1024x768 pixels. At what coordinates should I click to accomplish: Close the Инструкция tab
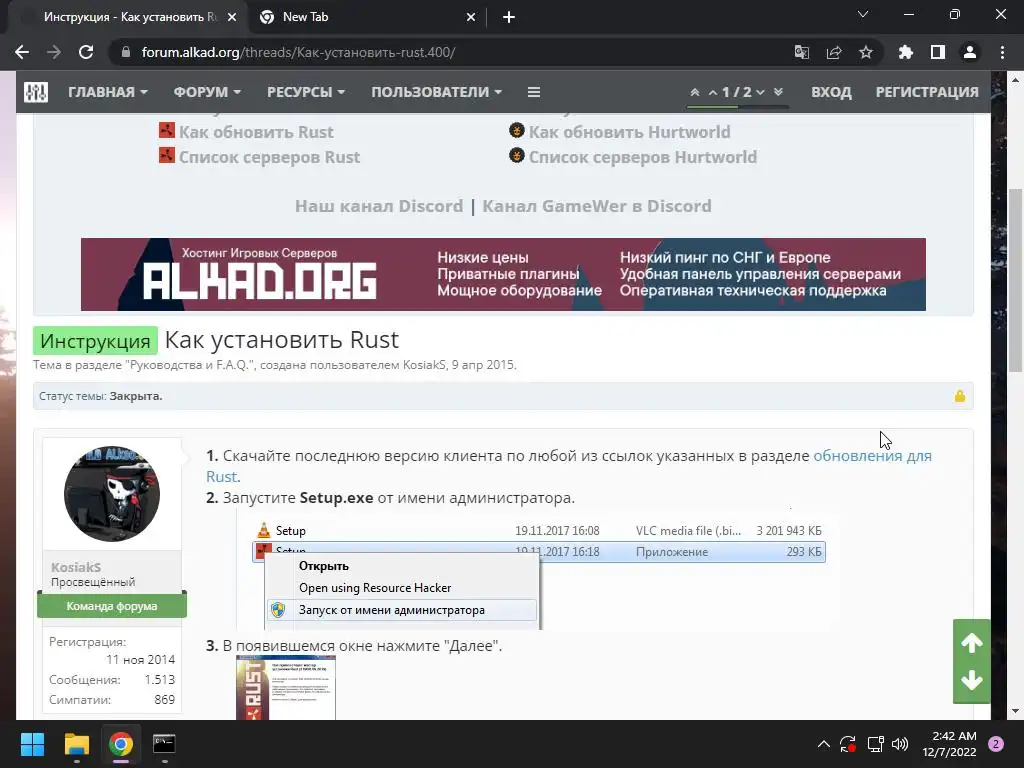tap(231, 17)
